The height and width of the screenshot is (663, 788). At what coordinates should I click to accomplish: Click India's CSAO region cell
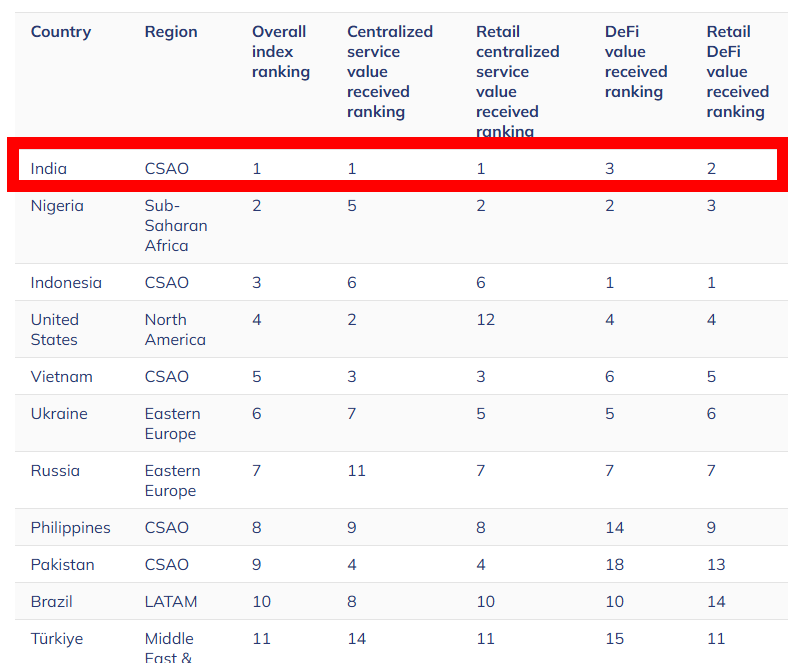point(166,168)
